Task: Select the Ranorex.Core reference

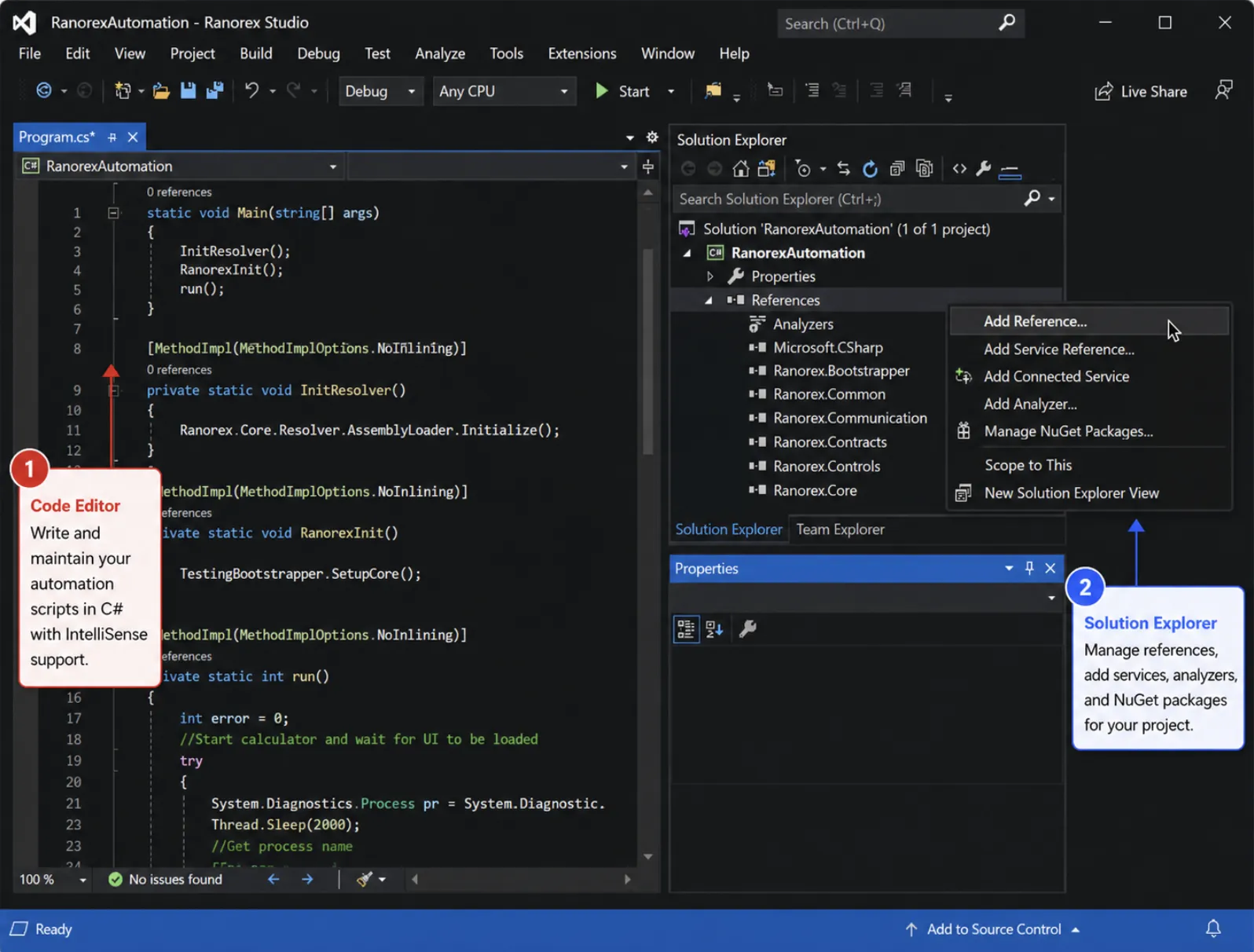Action: click(x=815, y=490)
